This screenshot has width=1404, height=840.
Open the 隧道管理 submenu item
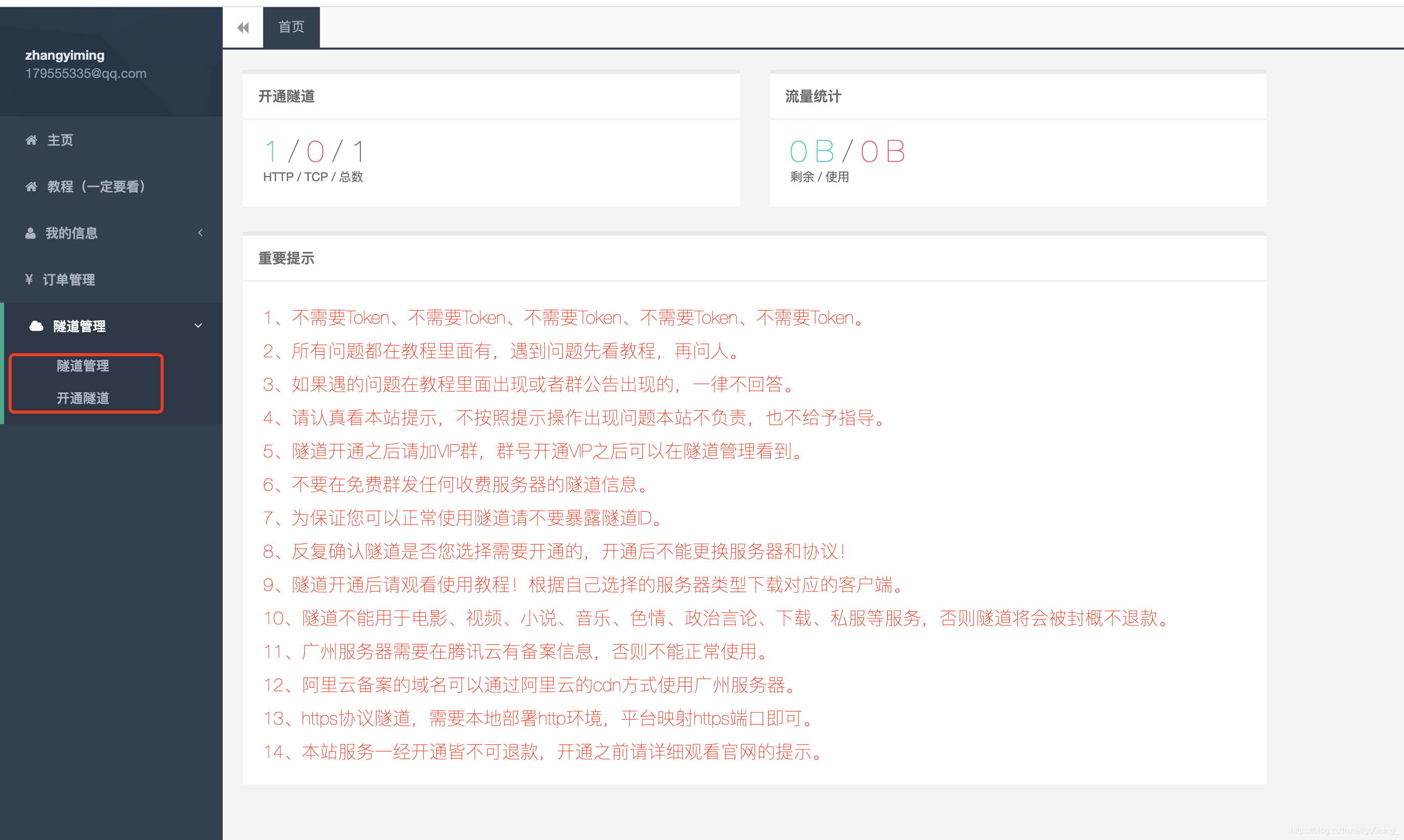point(82,366)
